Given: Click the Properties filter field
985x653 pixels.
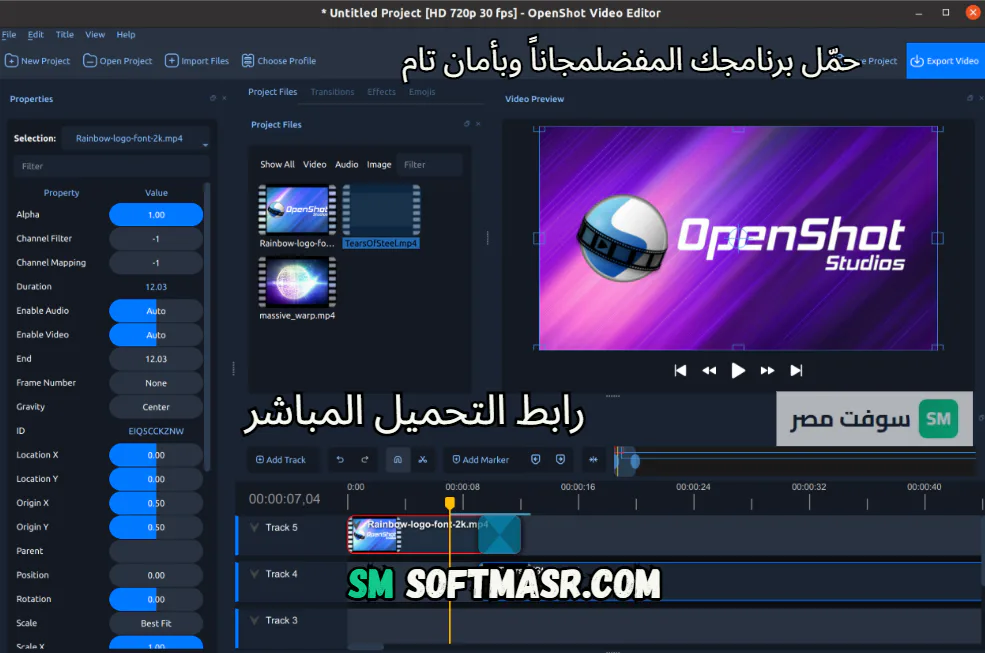Looking at the screenshot, I should [111, 167].
